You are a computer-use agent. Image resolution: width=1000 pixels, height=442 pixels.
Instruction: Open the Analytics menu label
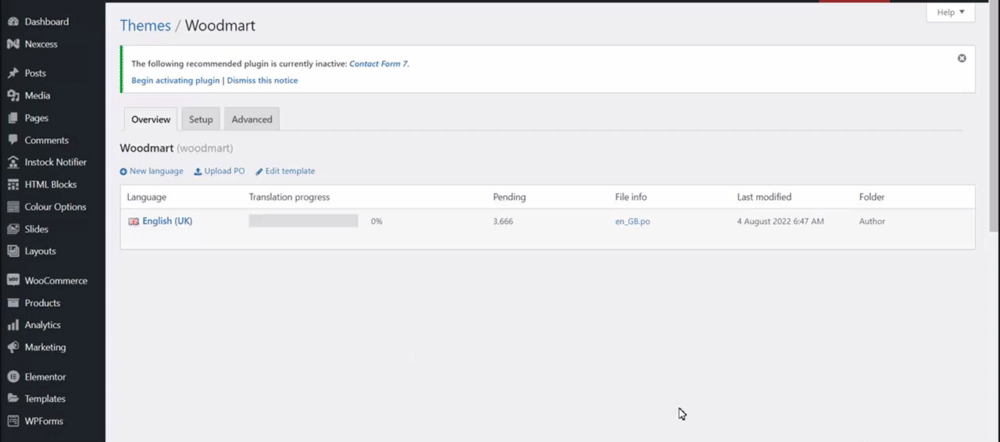(x=43, y=325)
